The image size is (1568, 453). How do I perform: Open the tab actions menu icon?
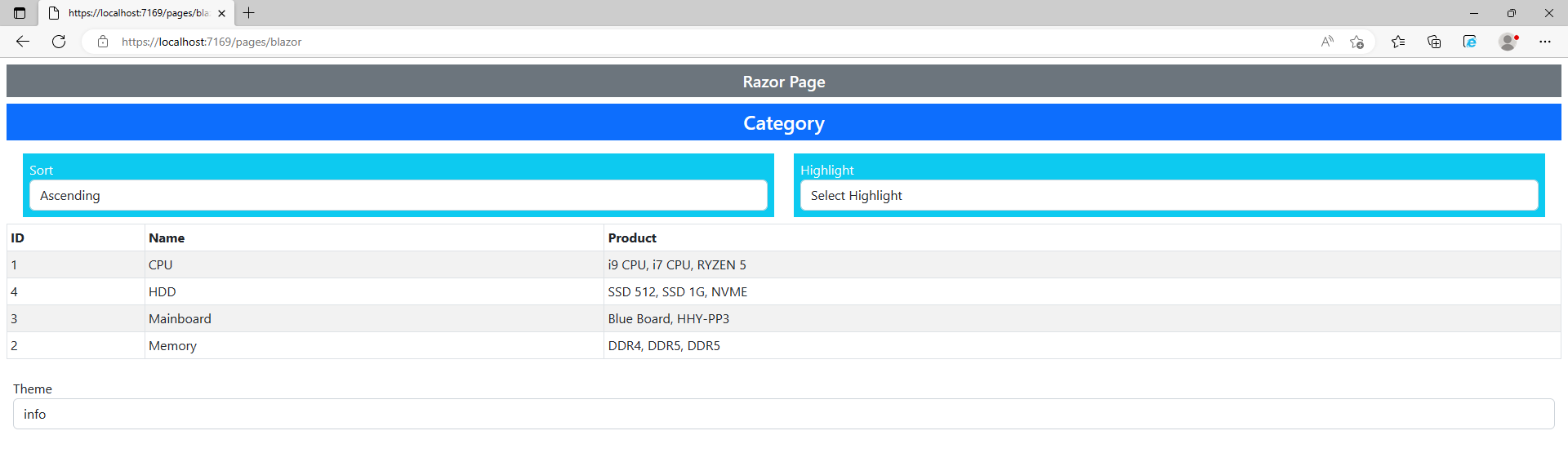(20, 13)
